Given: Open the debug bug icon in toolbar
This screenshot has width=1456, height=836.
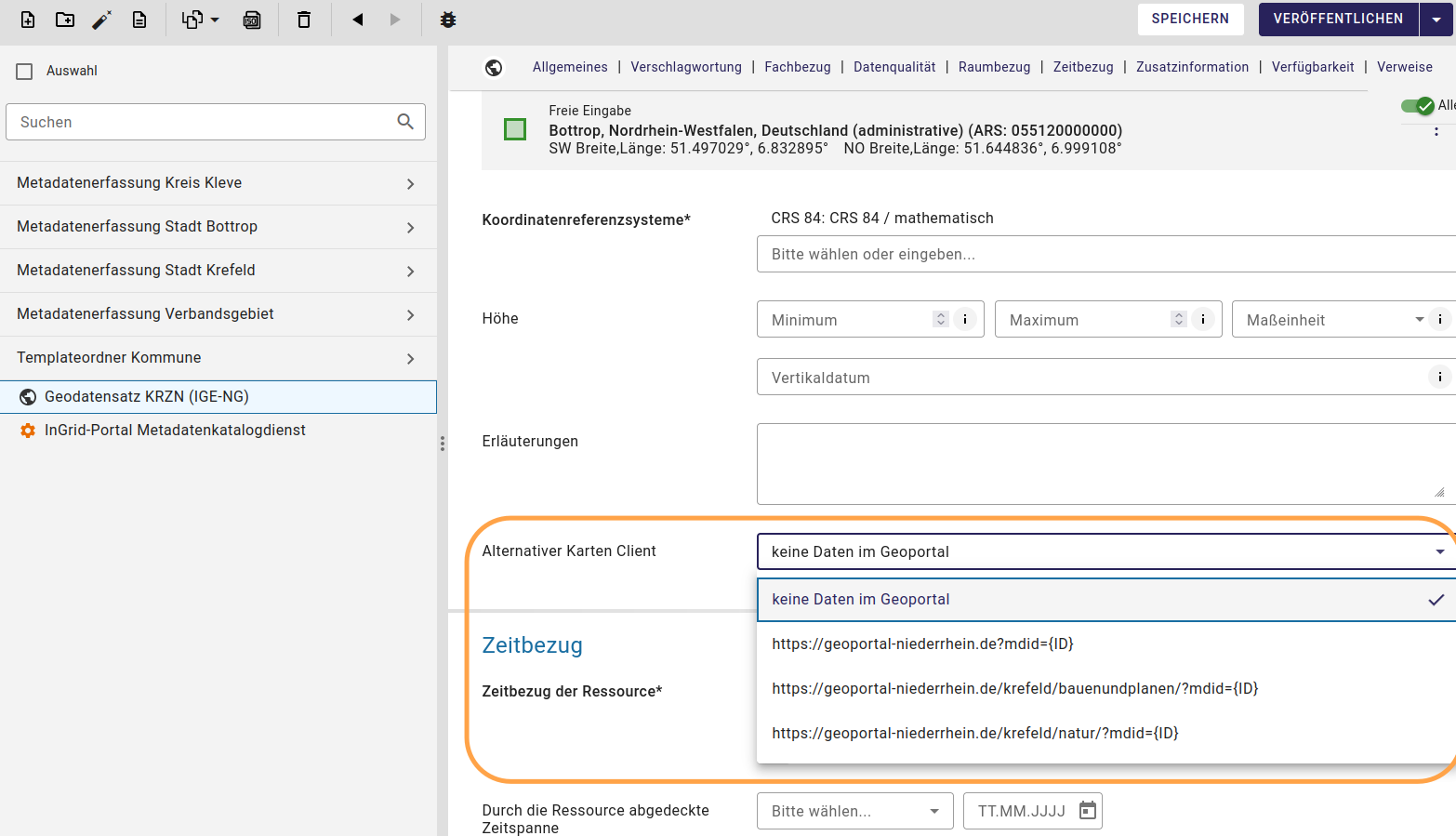Looking at the screenshot, I should tap(447, 19).
